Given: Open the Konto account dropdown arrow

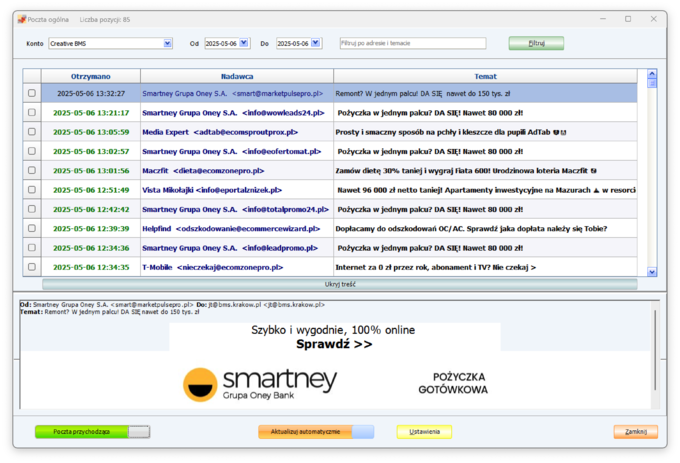Looking at the screenshot, I should 167,43.
